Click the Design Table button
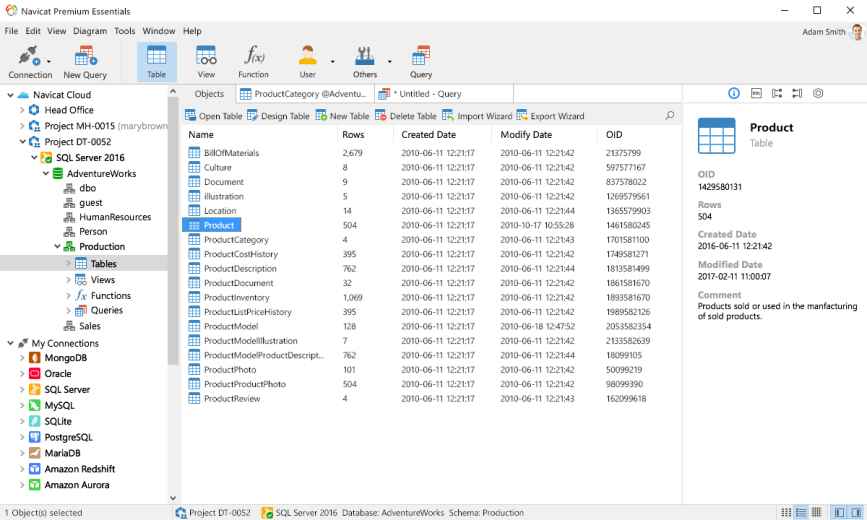The width and height of the screenshot is (867, 520). tap(279, 116)
